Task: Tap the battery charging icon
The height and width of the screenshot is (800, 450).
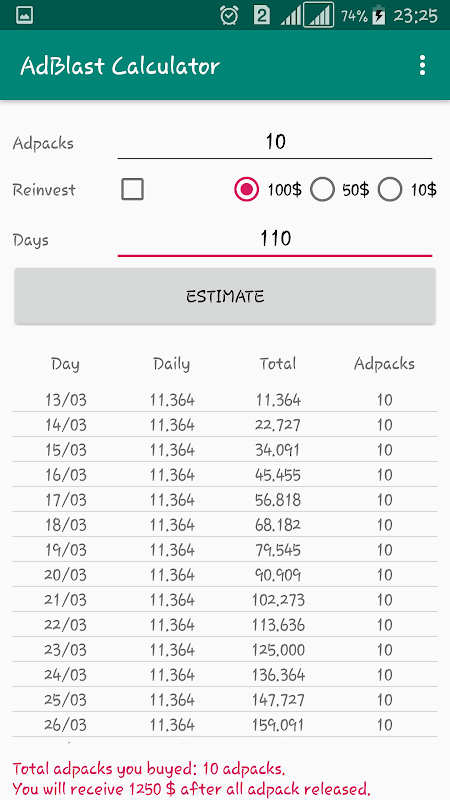Action: click(x=379, y=15)
